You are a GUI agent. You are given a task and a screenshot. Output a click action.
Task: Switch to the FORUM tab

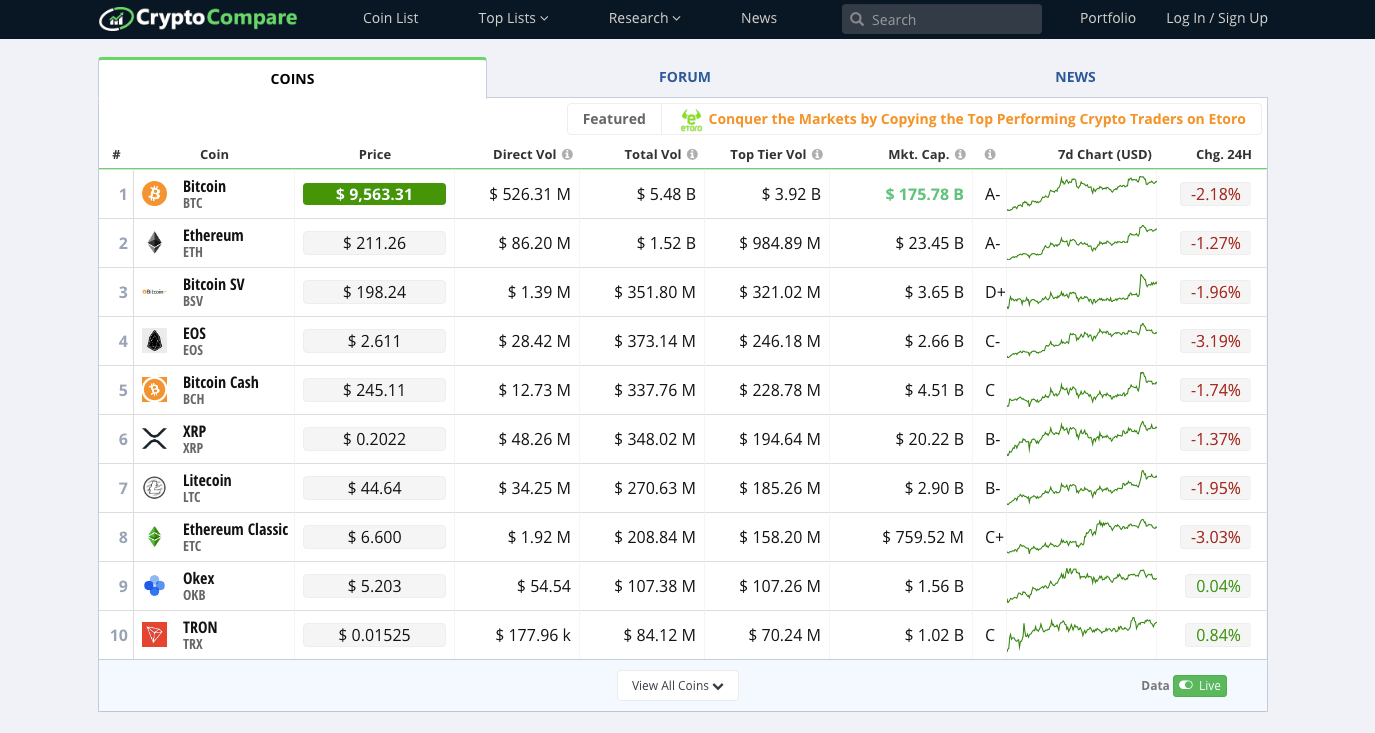point(685,76)
